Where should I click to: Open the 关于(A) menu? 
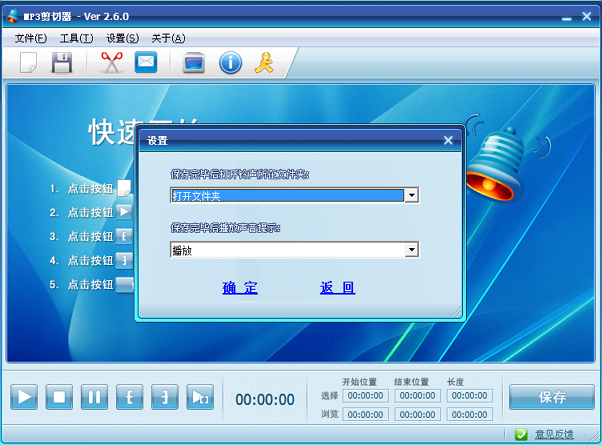coord(168,38)
